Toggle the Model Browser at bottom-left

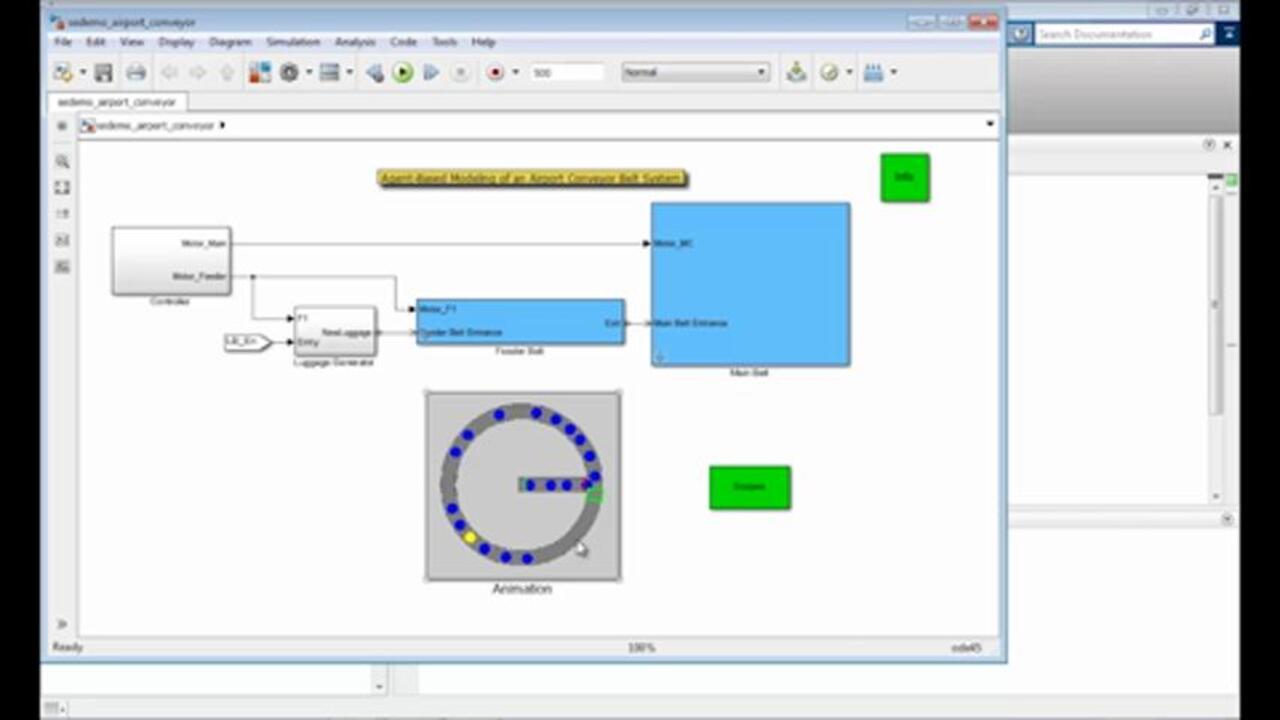point(62,623)
